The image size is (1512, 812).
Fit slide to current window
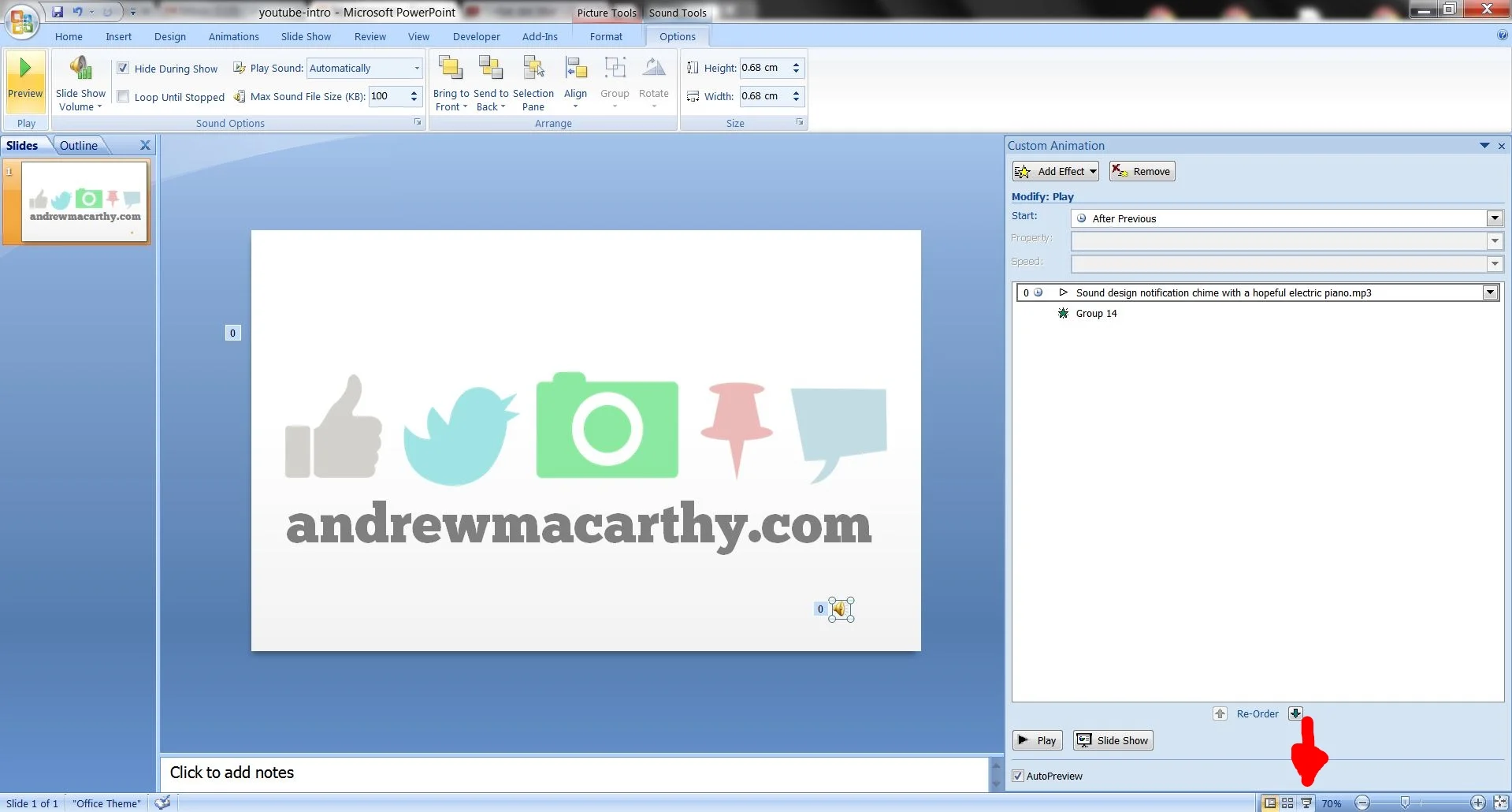pos(1500,803)
